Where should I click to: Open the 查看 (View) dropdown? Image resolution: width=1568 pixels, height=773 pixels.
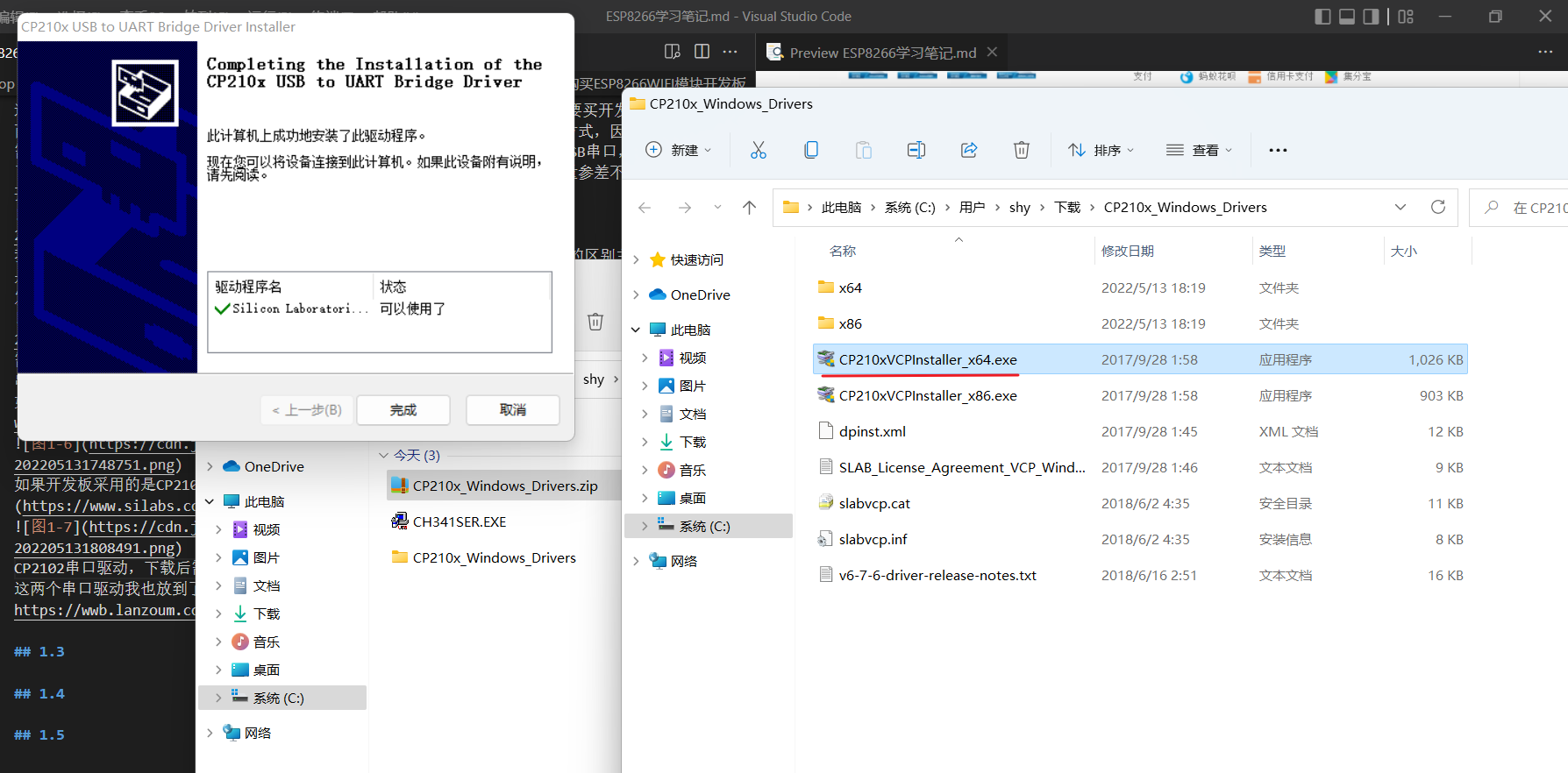(x=1199, y=150)
